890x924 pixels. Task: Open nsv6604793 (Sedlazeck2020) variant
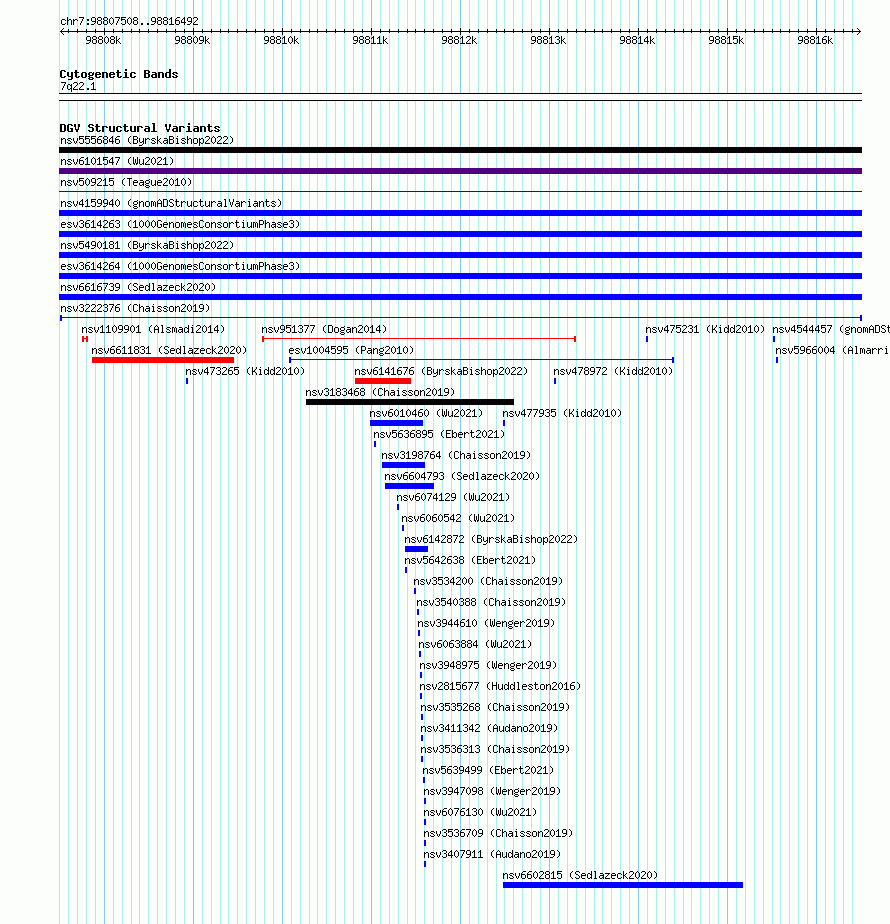pos(462,476)
